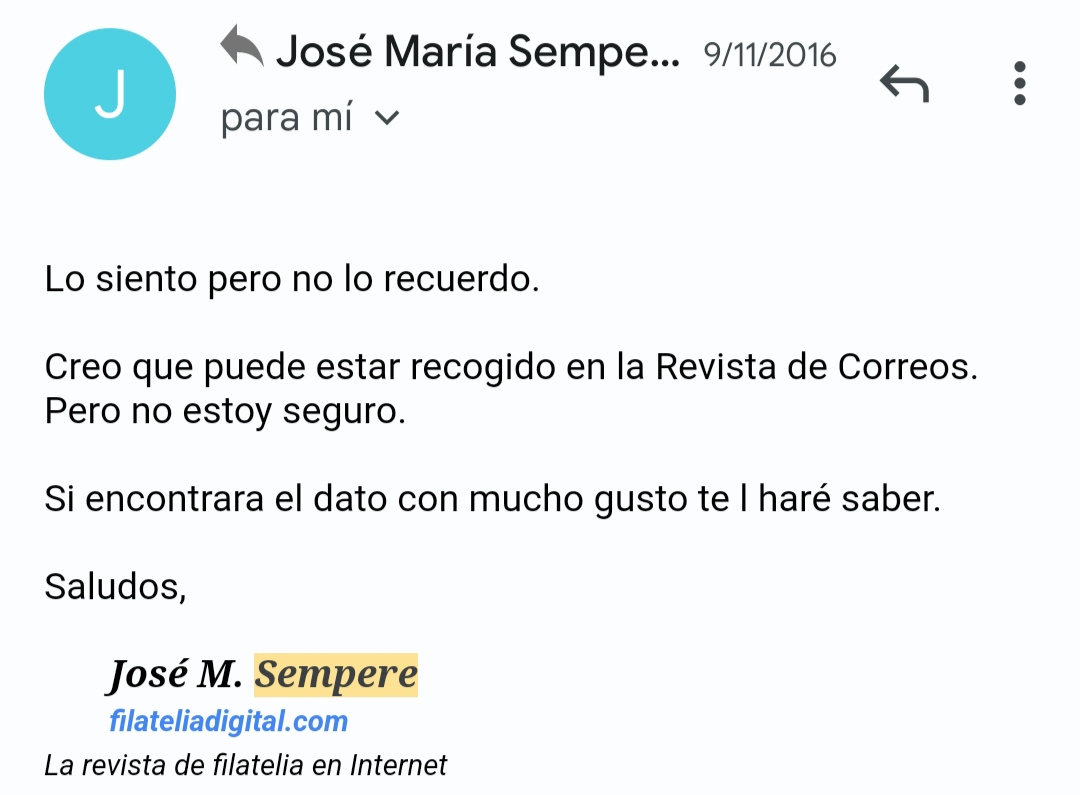Click the word "Internet" in the tagline

399,765
